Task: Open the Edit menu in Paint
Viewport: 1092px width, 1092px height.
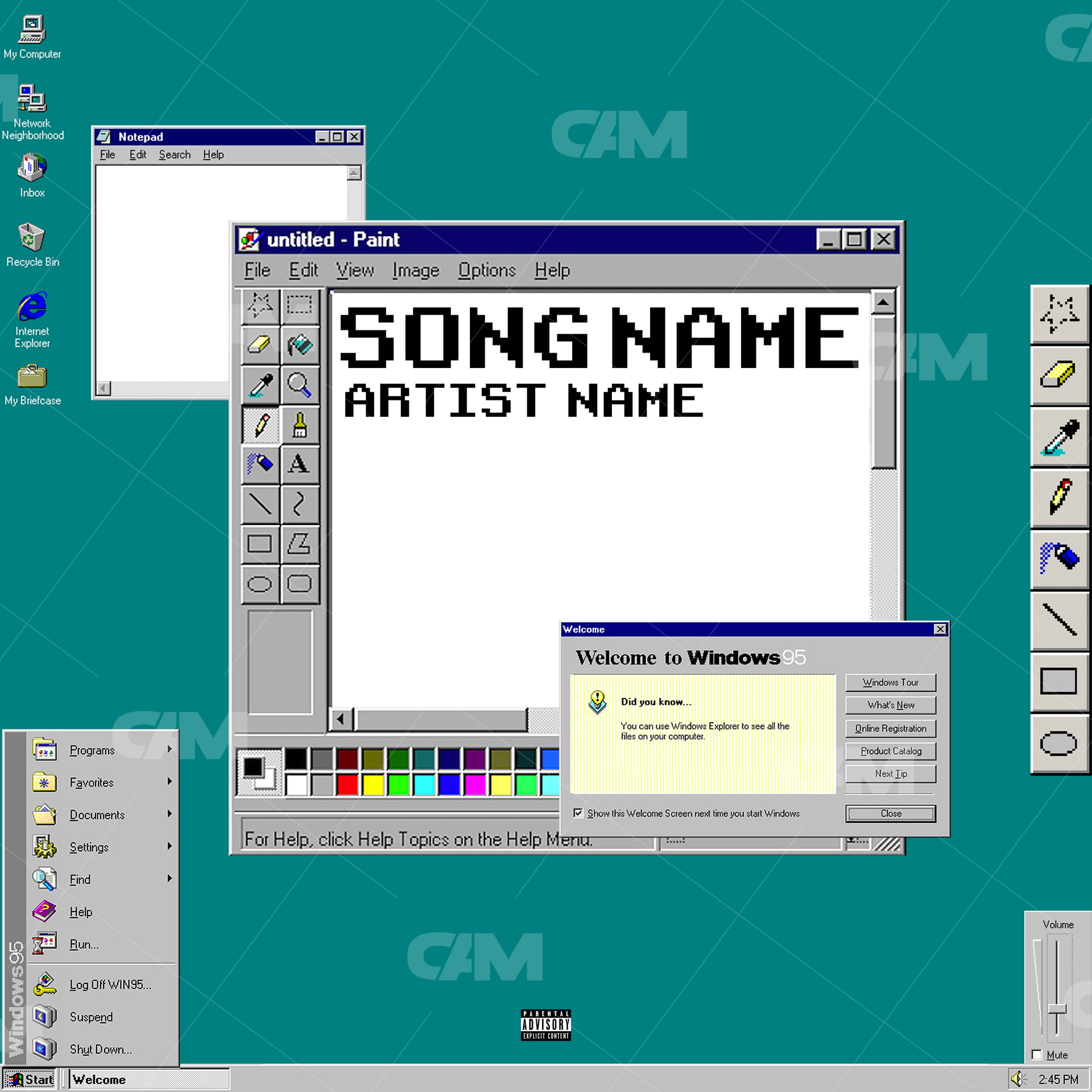Action: click(x=303, y=270)
